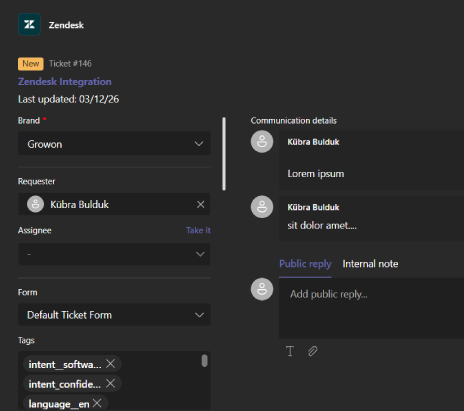Switch to the Internal note tab
The width and height of the screenshot is (464, 411).
pos(370,264)
